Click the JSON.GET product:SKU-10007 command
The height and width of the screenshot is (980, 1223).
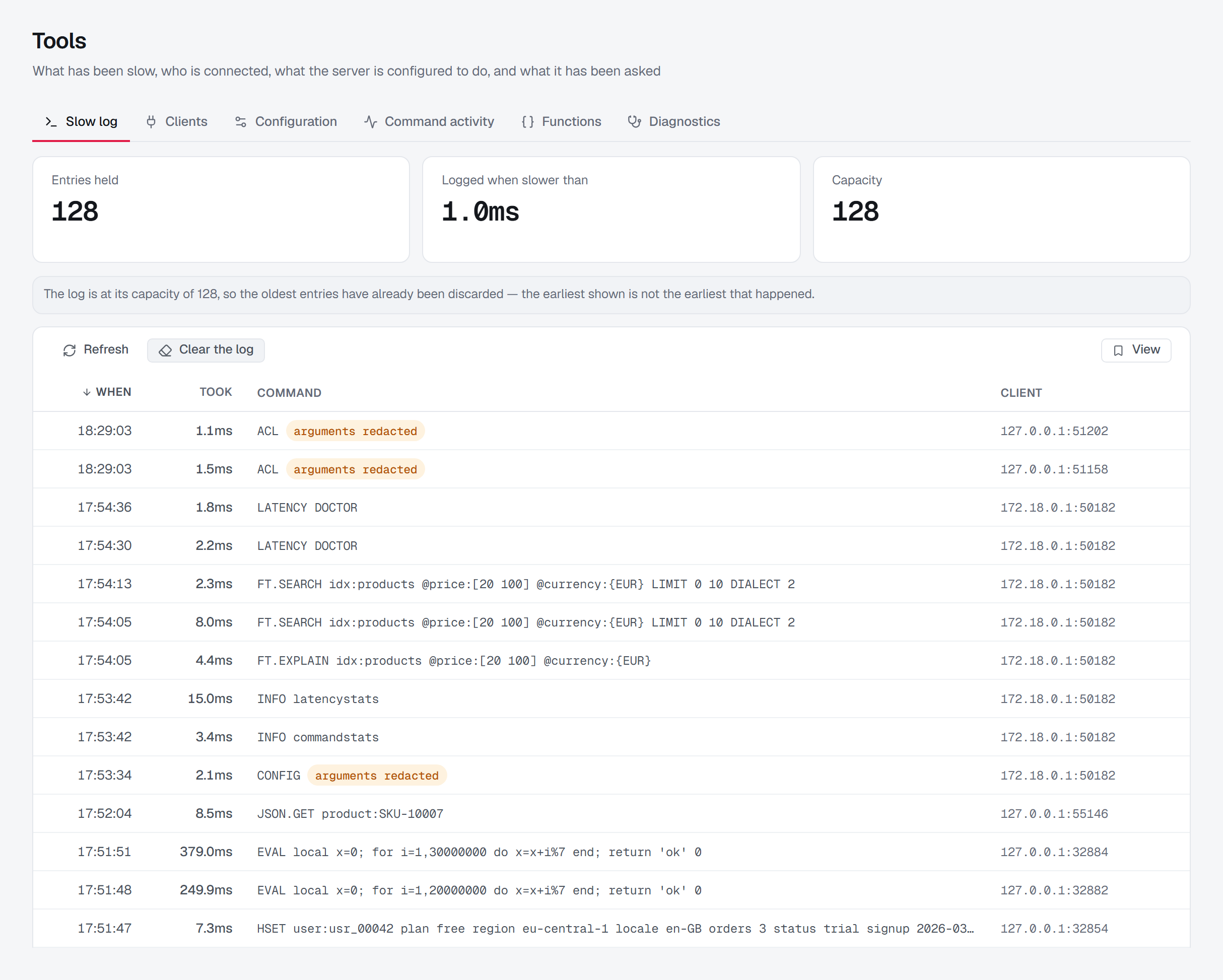tap(350, 814)
